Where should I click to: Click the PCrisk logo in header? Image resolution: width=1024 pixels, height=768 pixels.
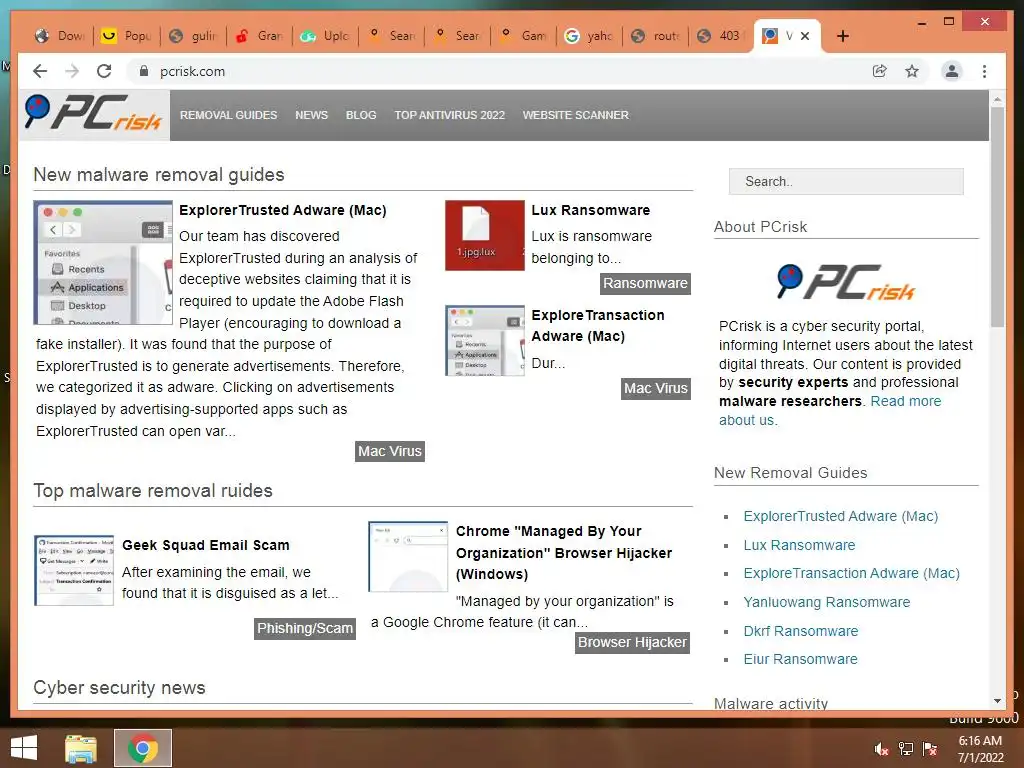click(93, 114)
